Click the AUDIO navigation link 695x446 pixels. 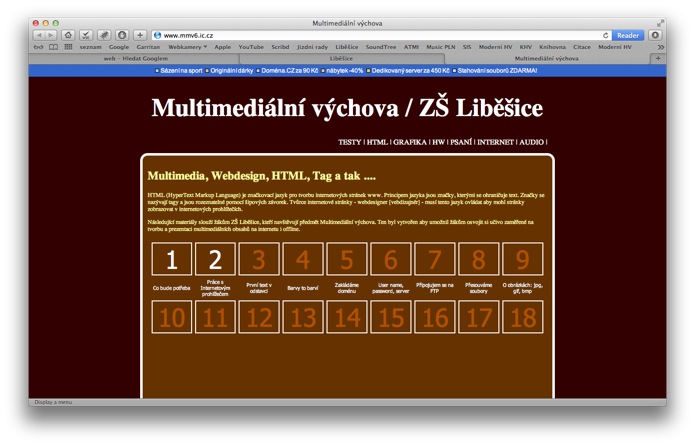click(x=532, y=142)
